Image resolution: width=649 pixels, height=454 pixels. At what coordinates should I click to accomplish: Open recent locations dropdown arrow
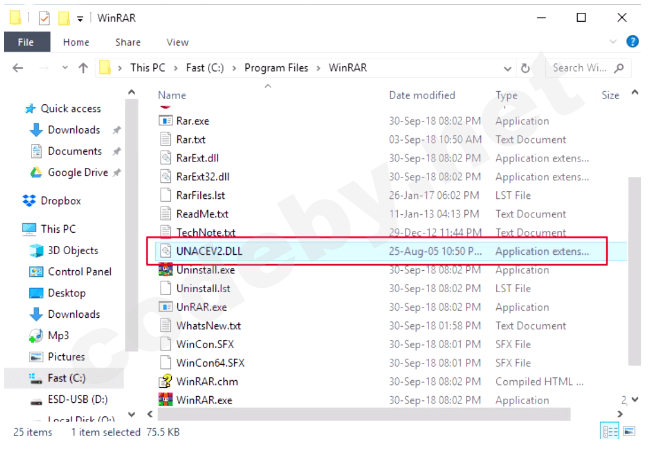click(65, 68)
